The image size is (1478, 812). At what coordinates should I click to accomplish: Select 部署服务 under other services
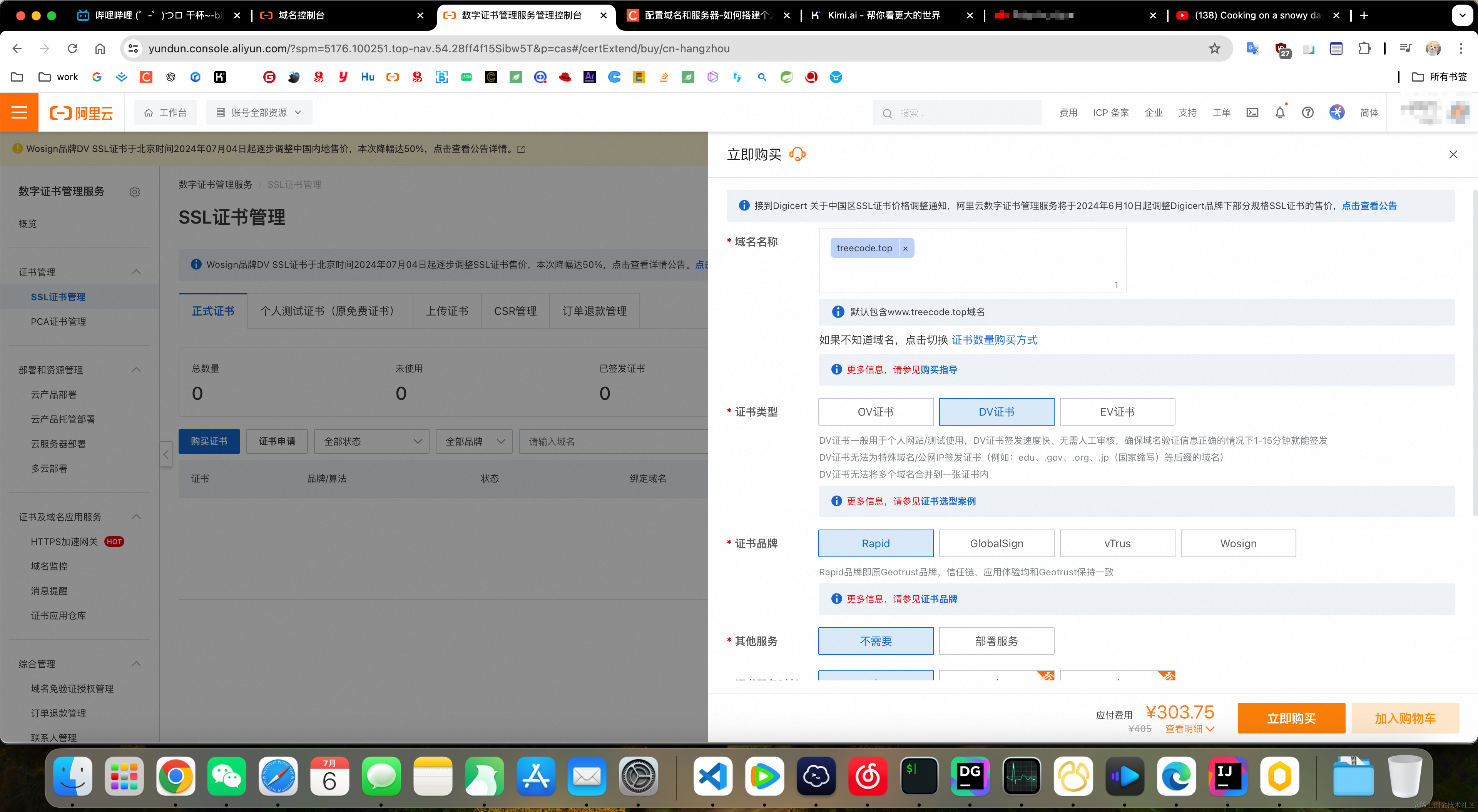tap(996, 641)
